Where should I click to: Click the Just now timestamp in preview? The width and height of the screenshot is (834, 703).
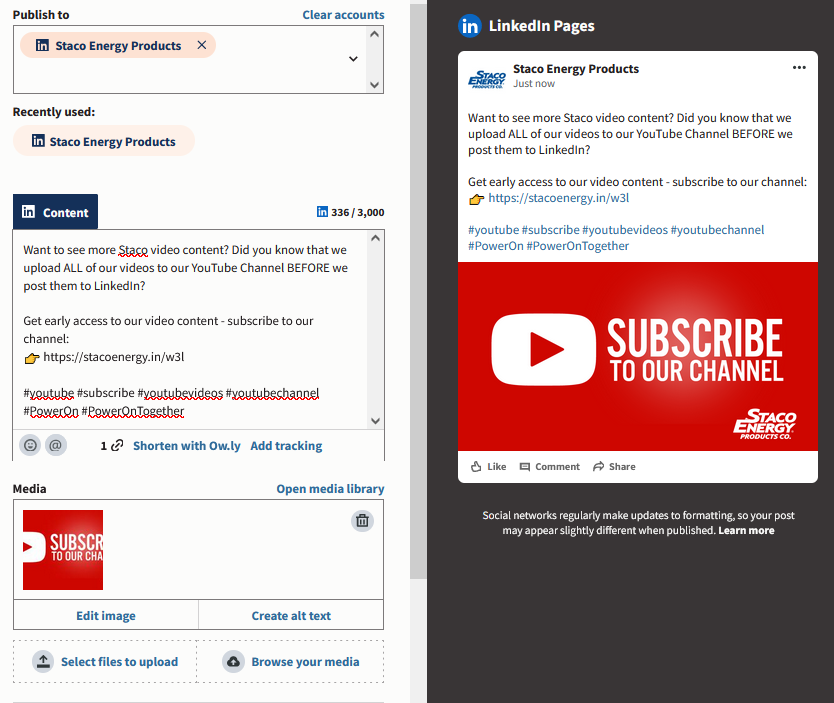[533, 83]
